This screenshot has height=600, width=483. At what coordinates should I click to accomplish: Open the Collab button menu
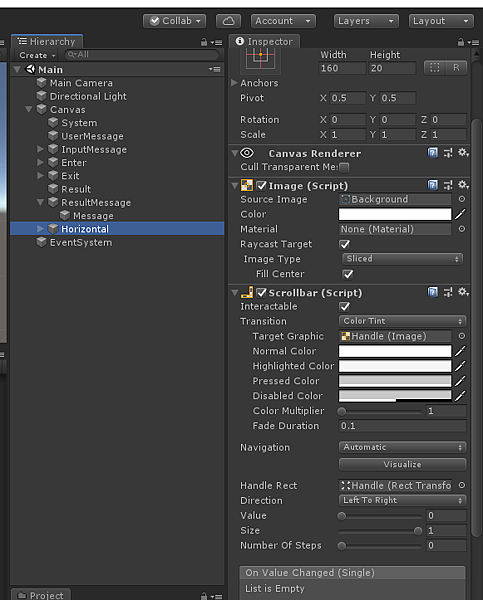click(175, 21)
